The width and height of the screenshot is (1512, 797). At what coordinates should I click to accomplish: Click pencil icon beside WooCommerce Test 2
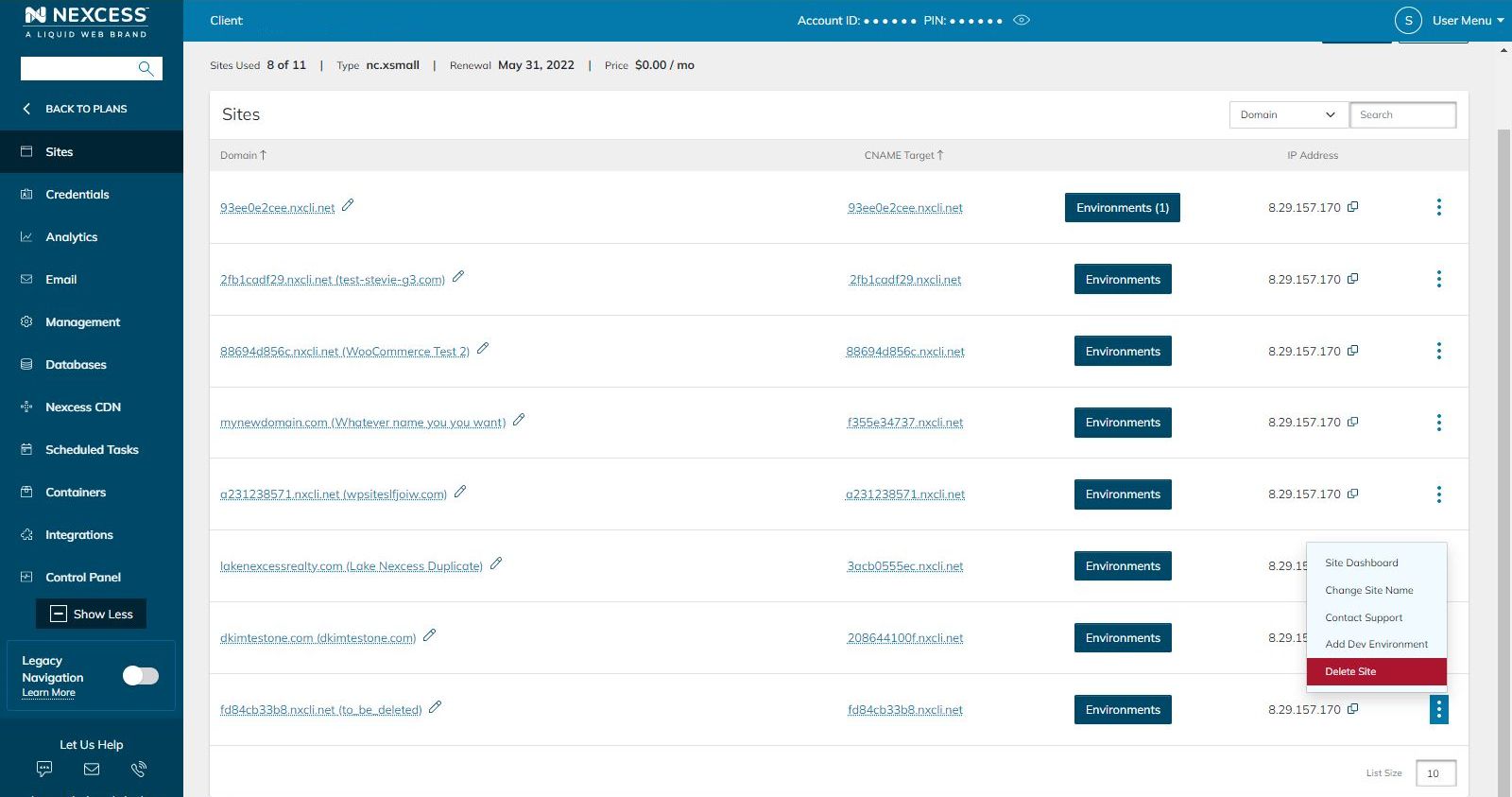tap(483, 349)
